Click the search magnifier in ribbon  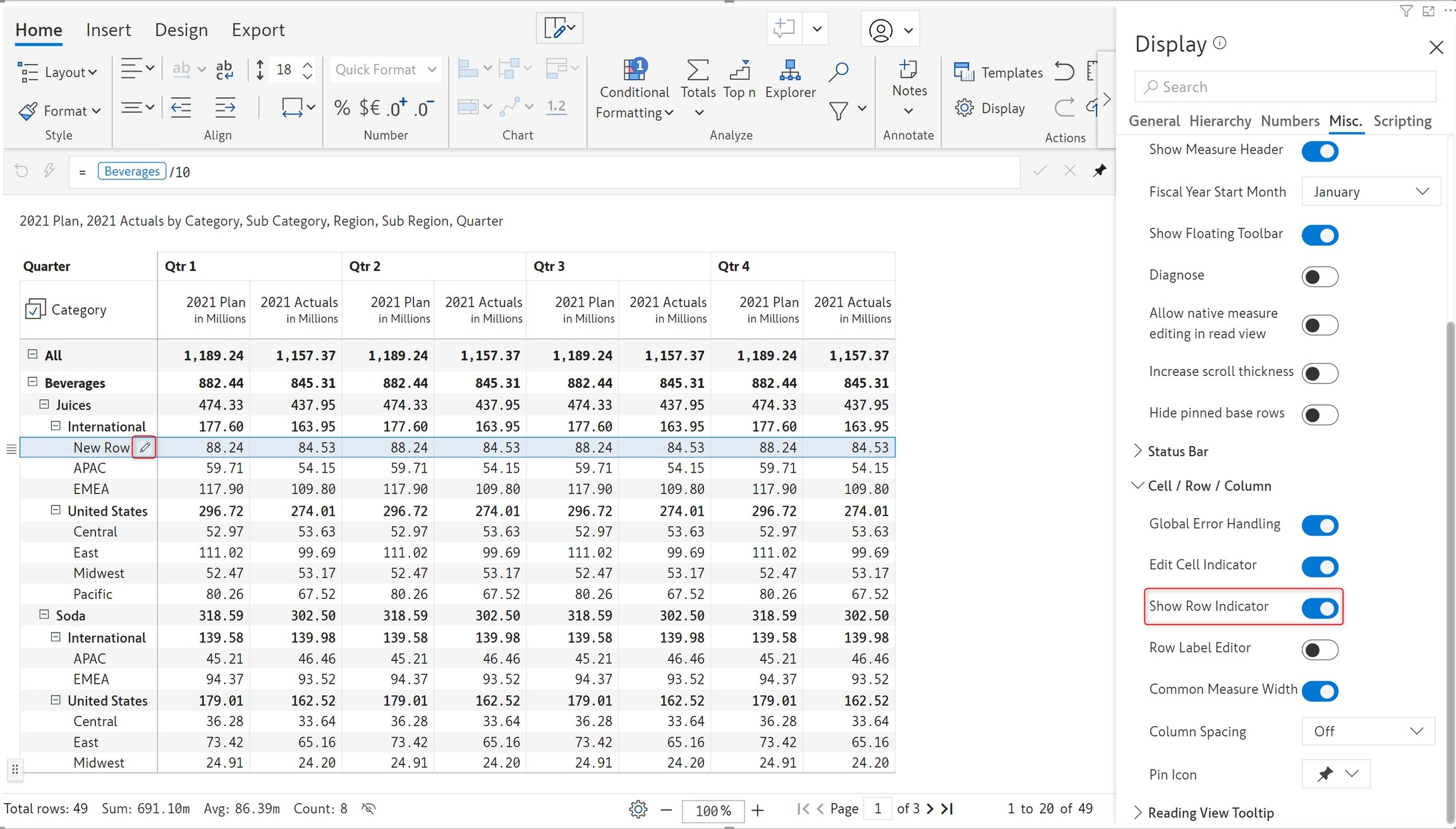point(839,72)
